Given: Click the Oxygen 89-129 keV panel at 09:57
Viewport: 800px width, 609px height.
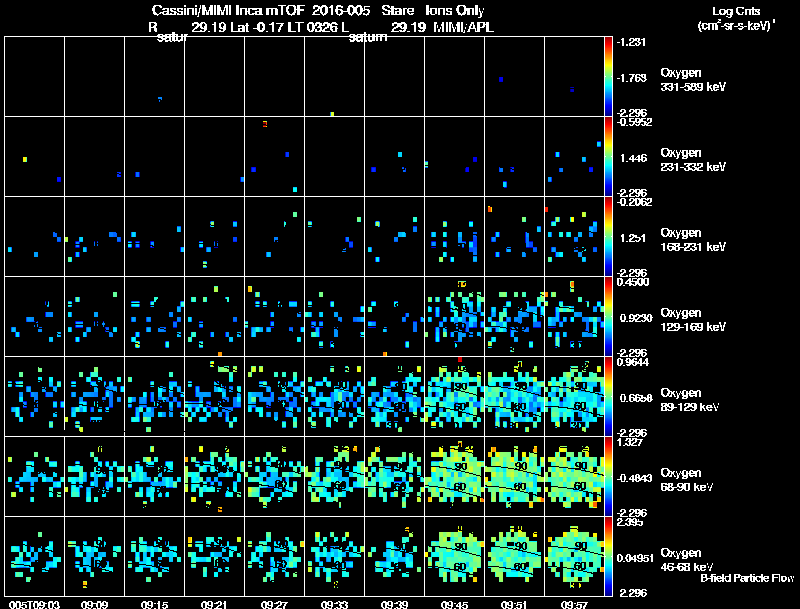Looking at the screenshot, I should [x=574, y=396].
